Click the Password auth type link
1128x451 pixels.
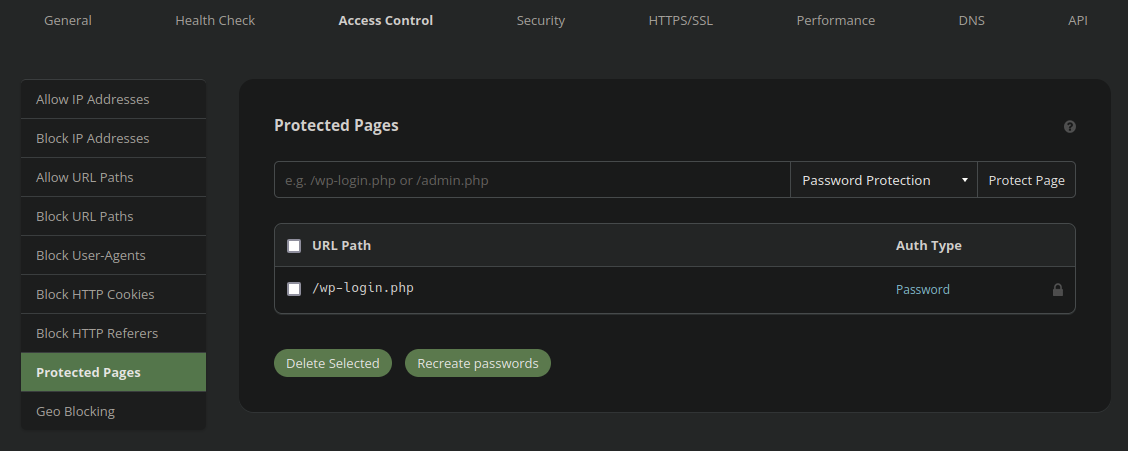922,289
